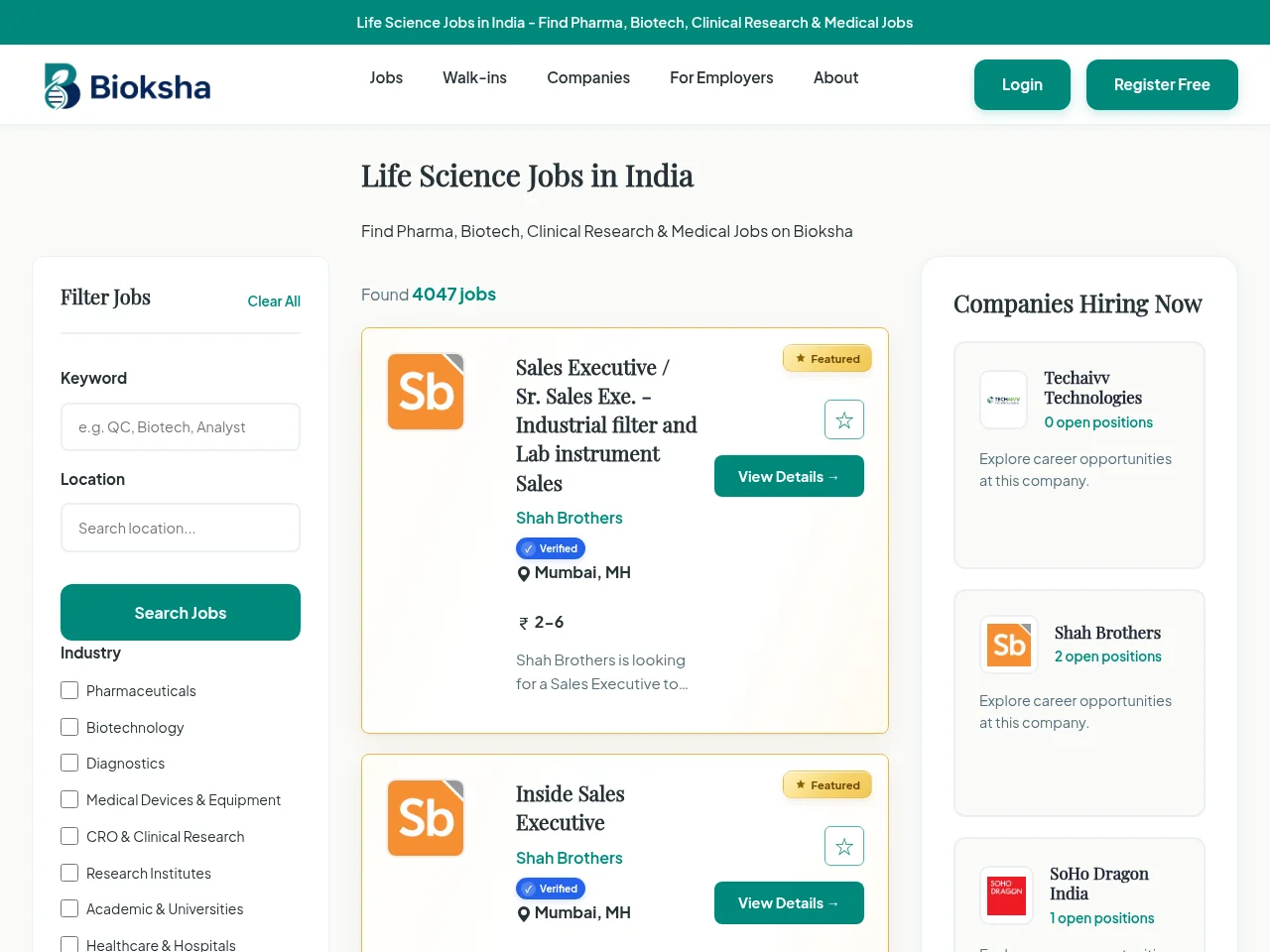Select CRO & Clinical Research checkbox
The width and height of the screenshot is (1270, 952).
[x=69, y=836]
